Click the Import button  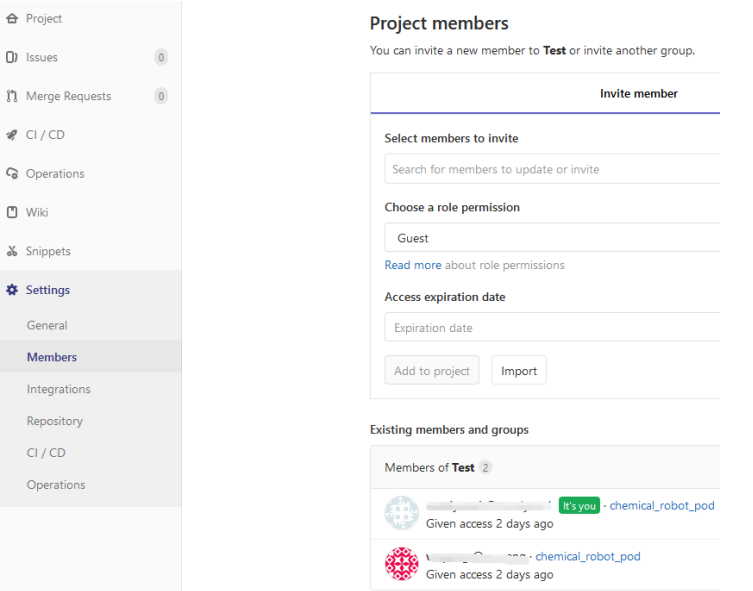click(x=519, y=371)
